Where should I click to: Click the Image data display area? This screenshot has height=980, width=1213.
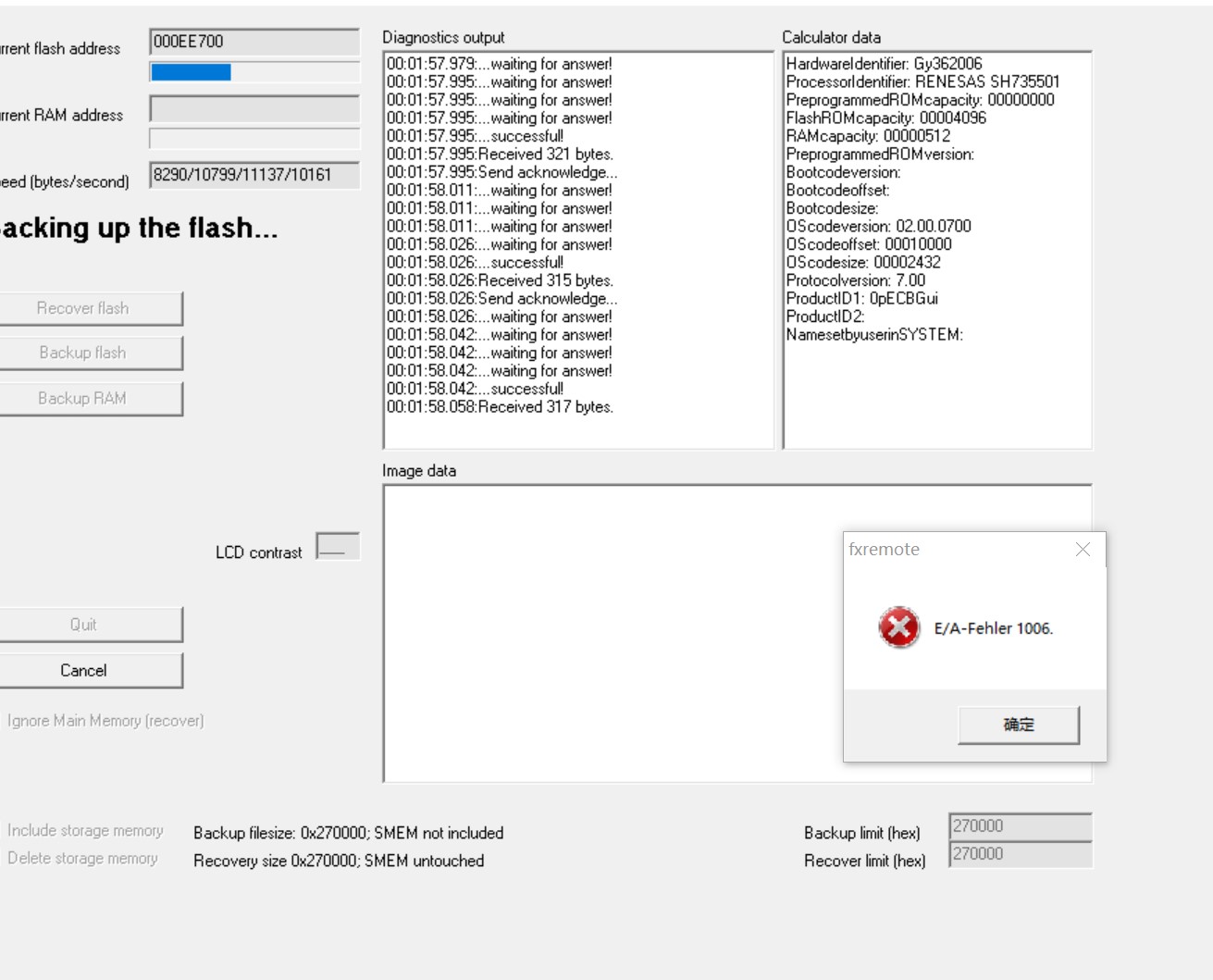[737, 633]
